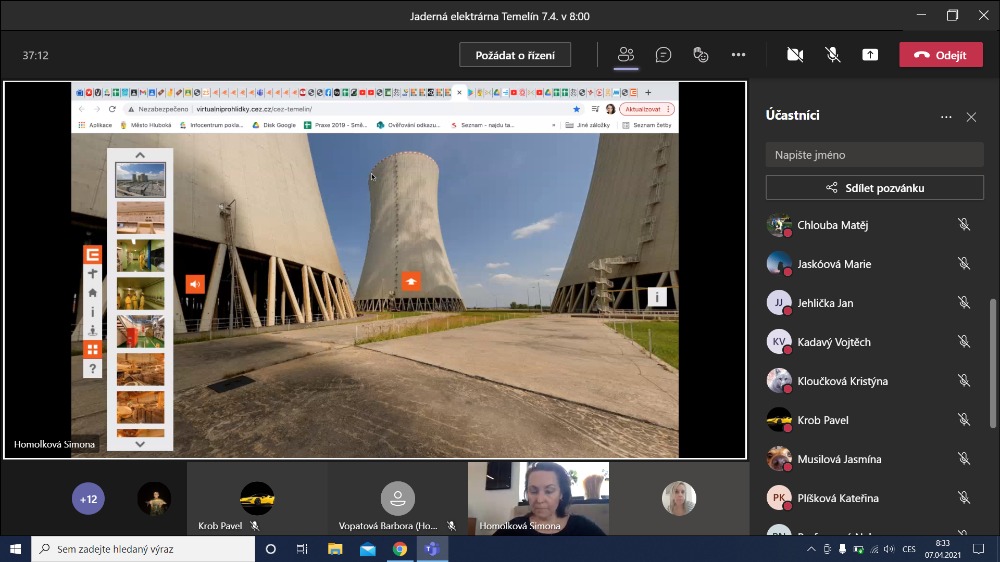This screenshot has height=562, width=1000.
Task: Toggle the microphone mute button
Action: coord(832,55)
